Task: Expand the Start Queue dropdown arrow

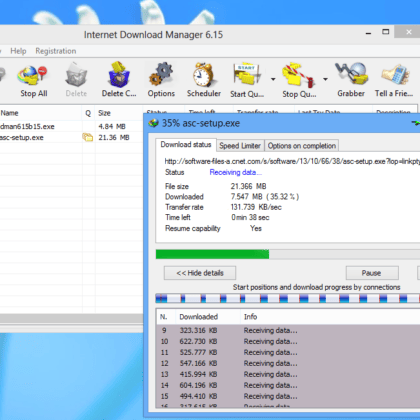Action: point(273,79)
